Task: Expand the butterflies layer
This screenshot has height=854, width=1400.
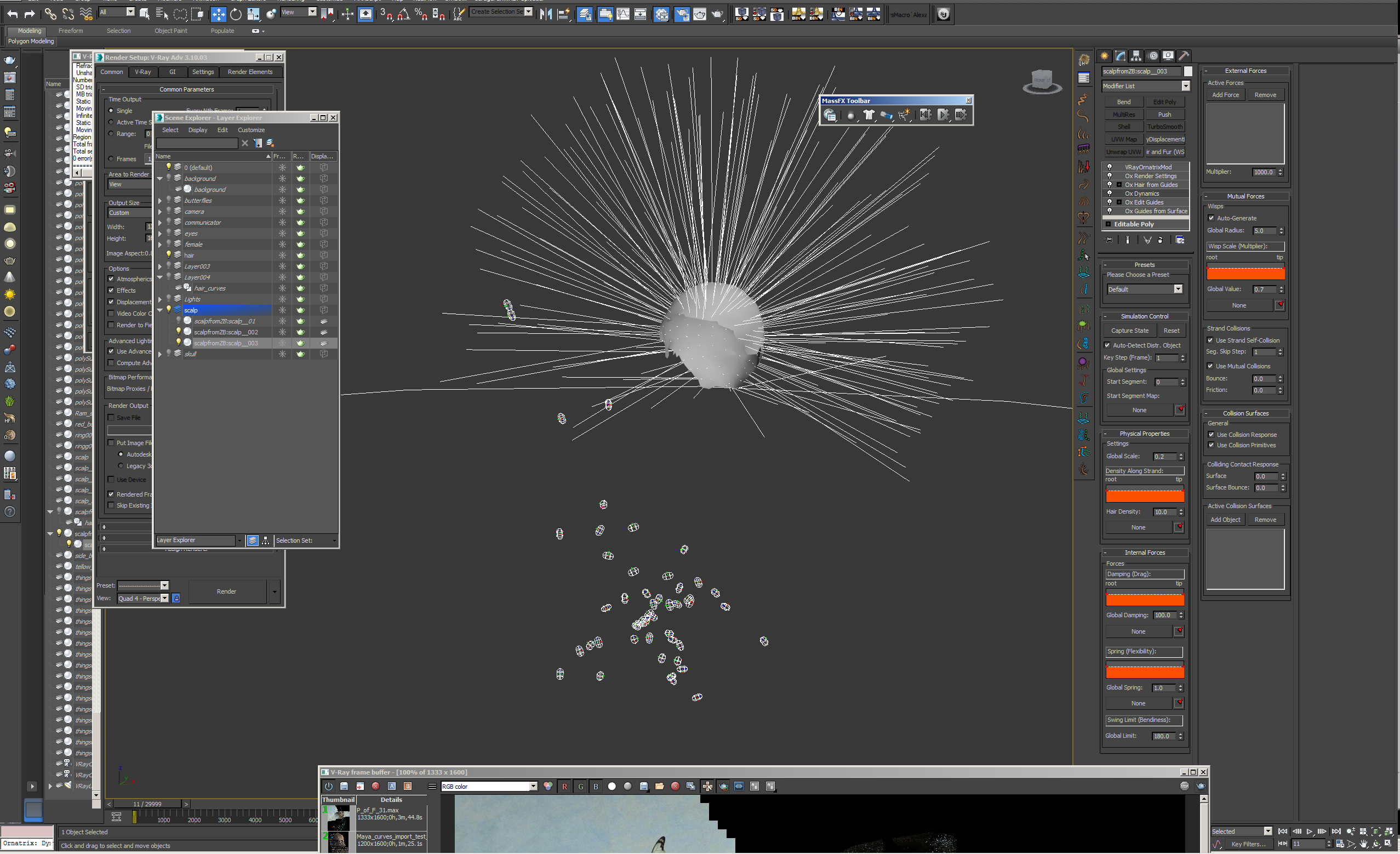Action: [x=159, y=201]
